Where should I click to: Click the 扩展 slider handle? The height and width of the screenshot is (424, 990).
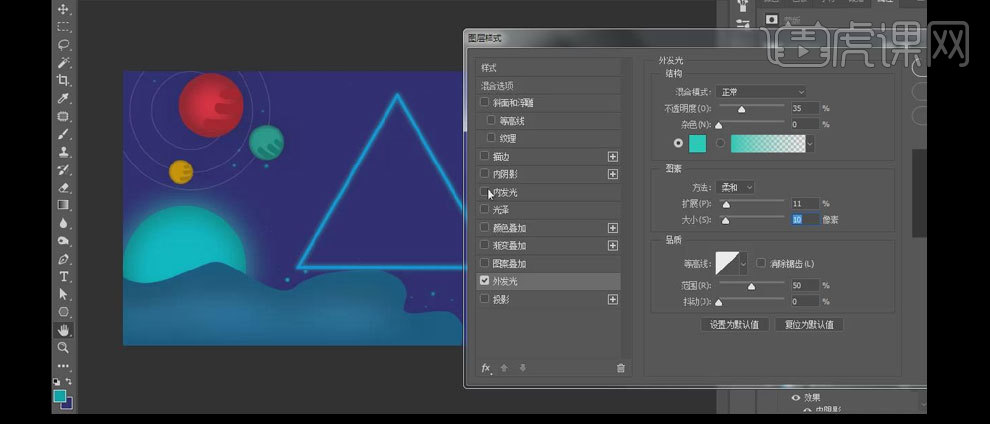point(726,205)
